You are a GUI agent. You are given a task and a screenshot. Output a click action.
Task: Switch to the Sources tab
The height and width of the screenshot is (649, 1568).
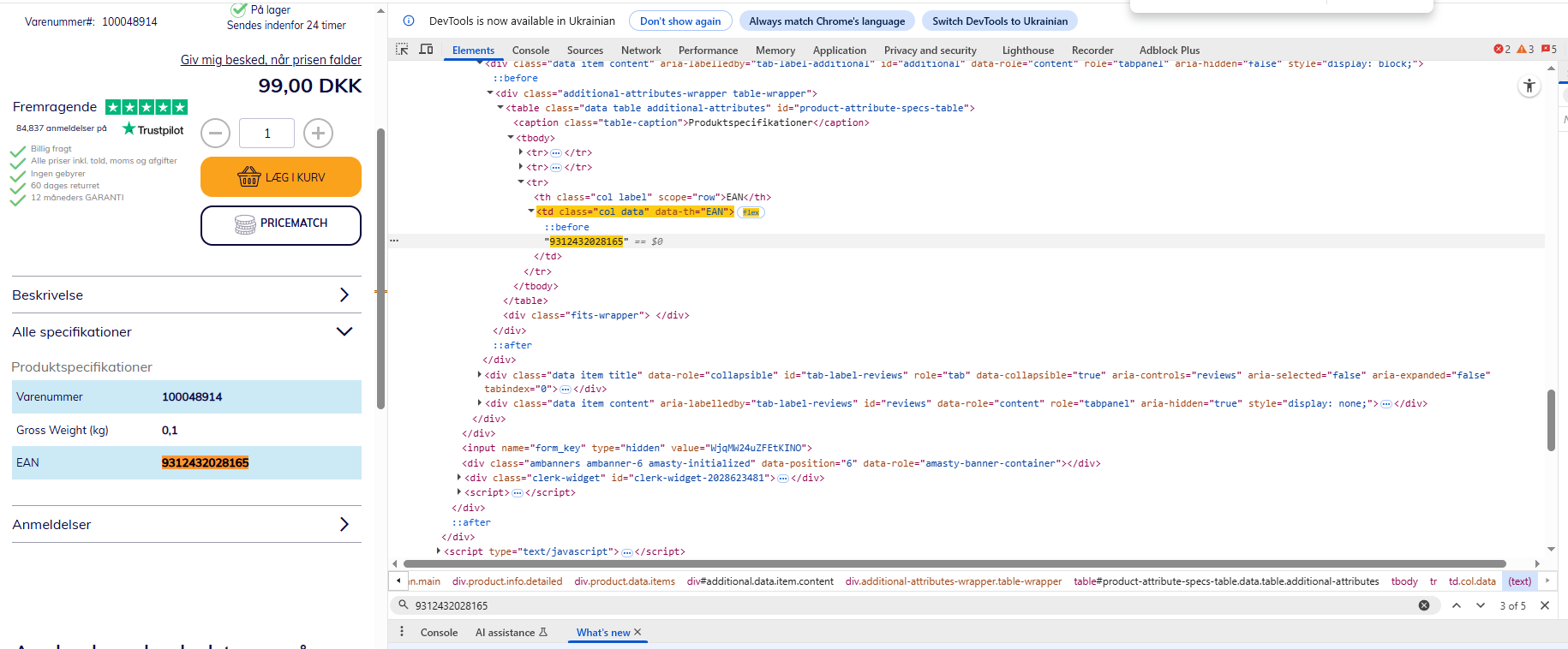tap(585, 51)
